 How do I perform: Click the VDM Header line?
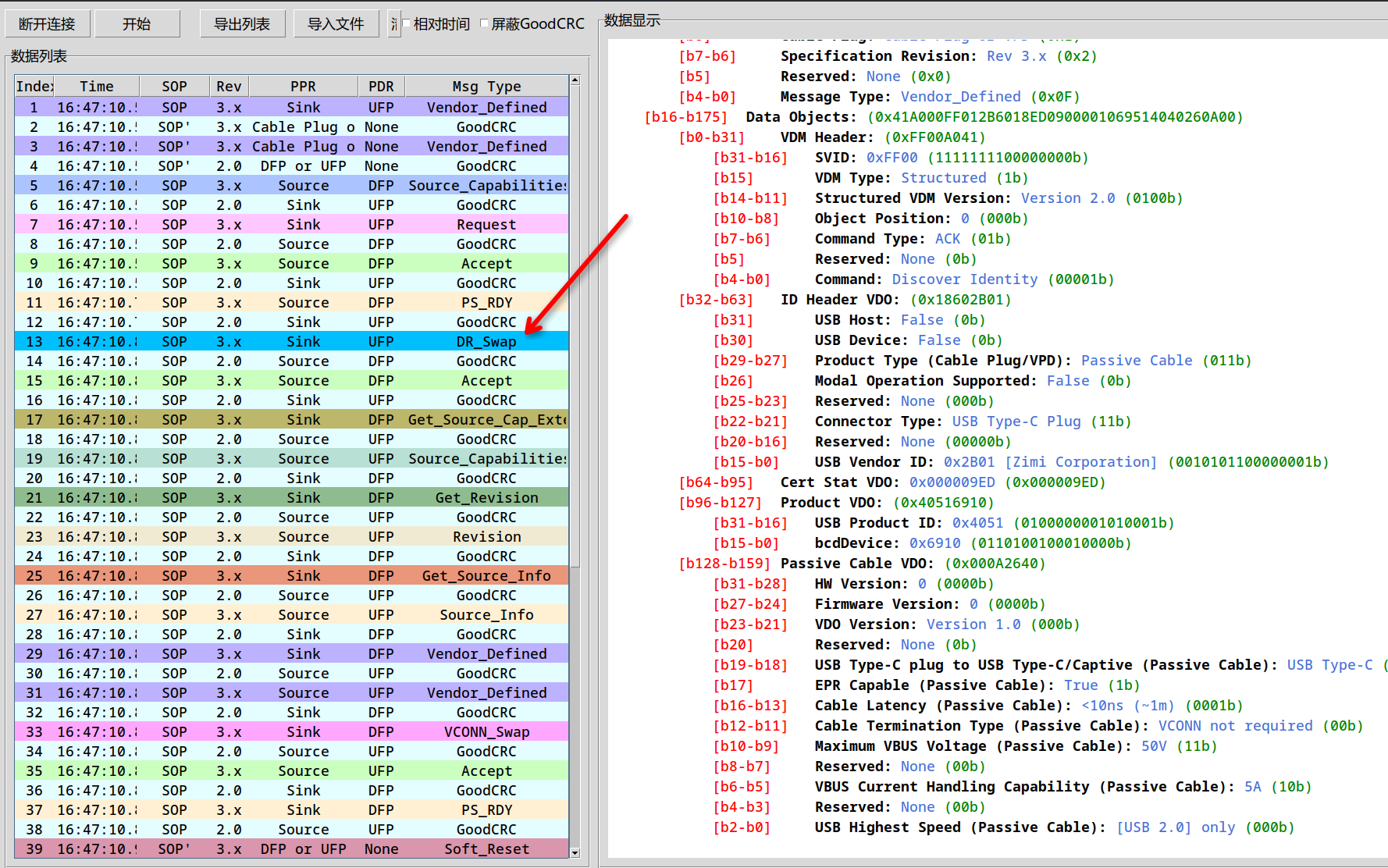(832, 137)
